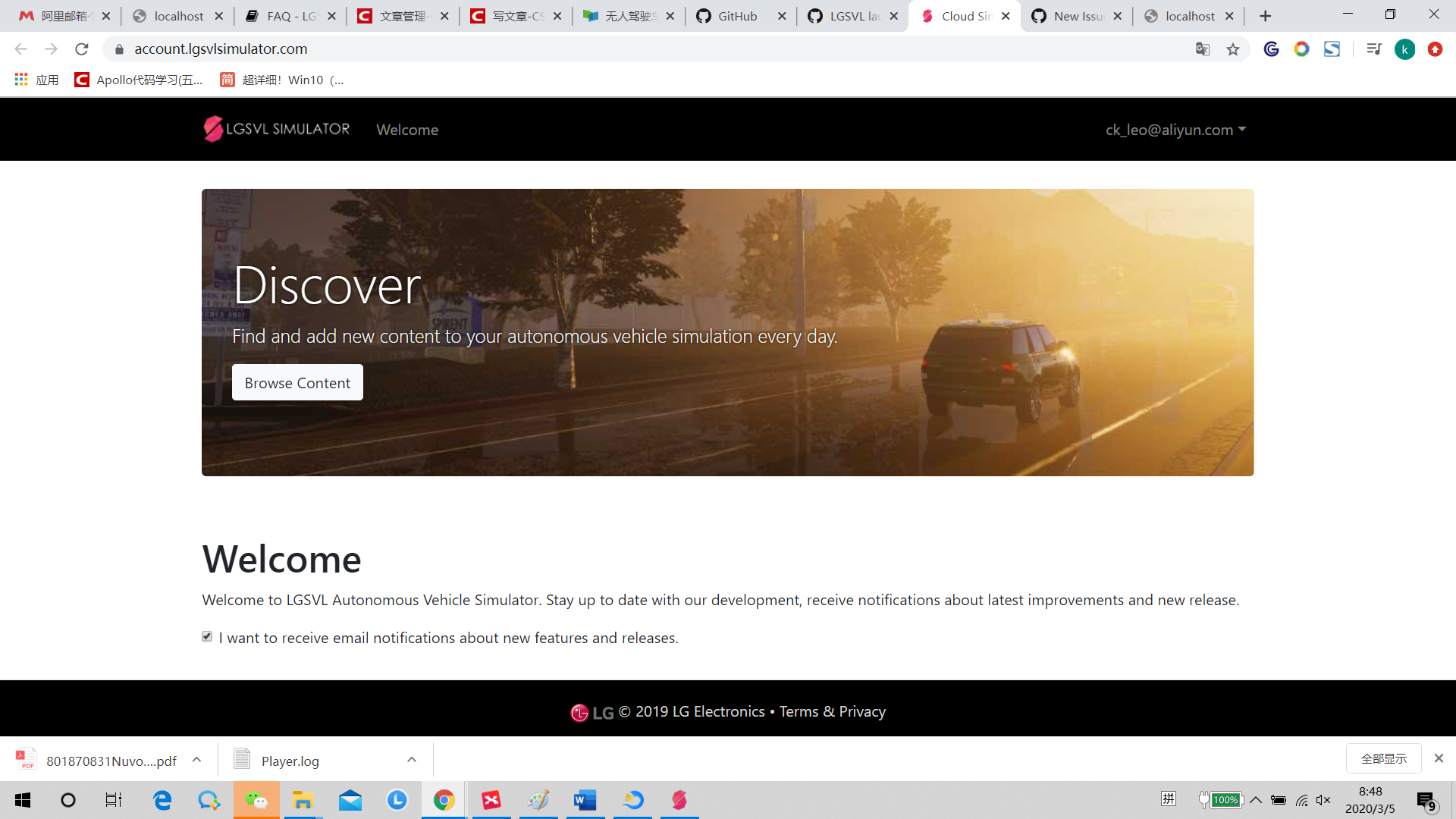Click inside the browser address bar

click(455, 49)
